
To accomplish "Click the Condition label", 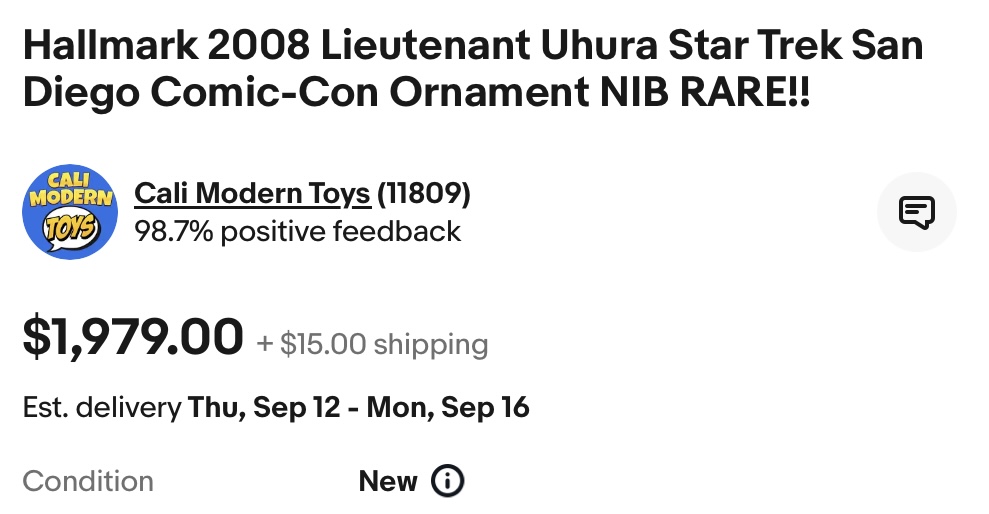I will tap(88, 481).
